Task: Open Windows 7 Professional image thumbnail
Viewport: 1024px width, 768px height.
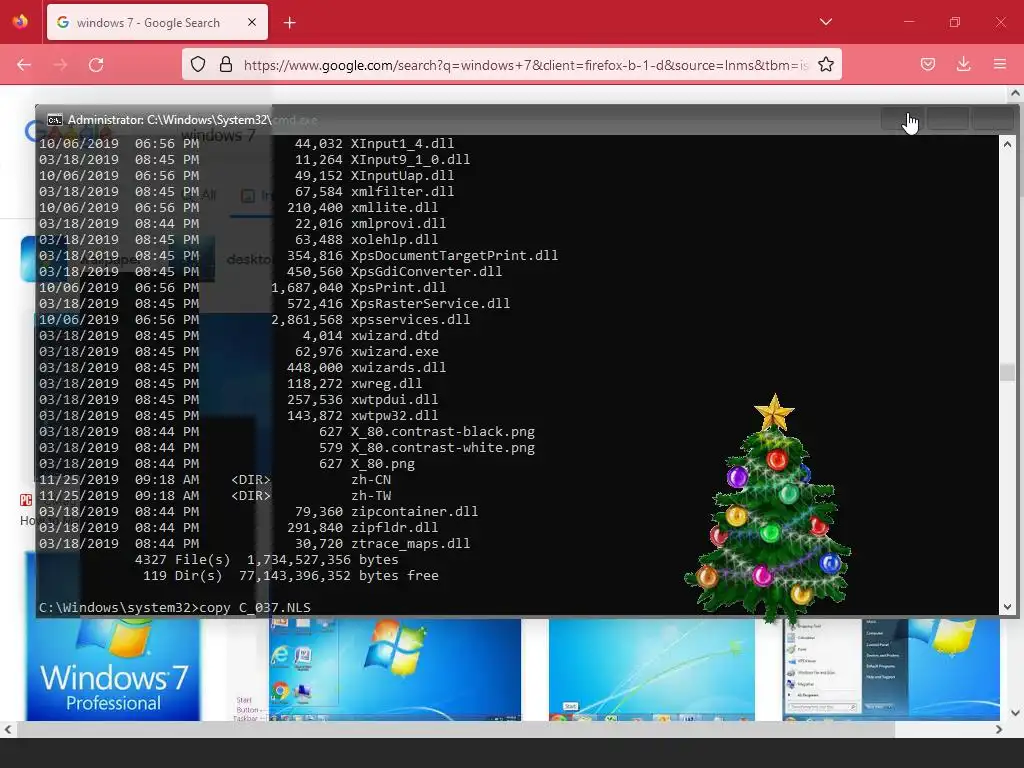Action: tap(113, 669)
